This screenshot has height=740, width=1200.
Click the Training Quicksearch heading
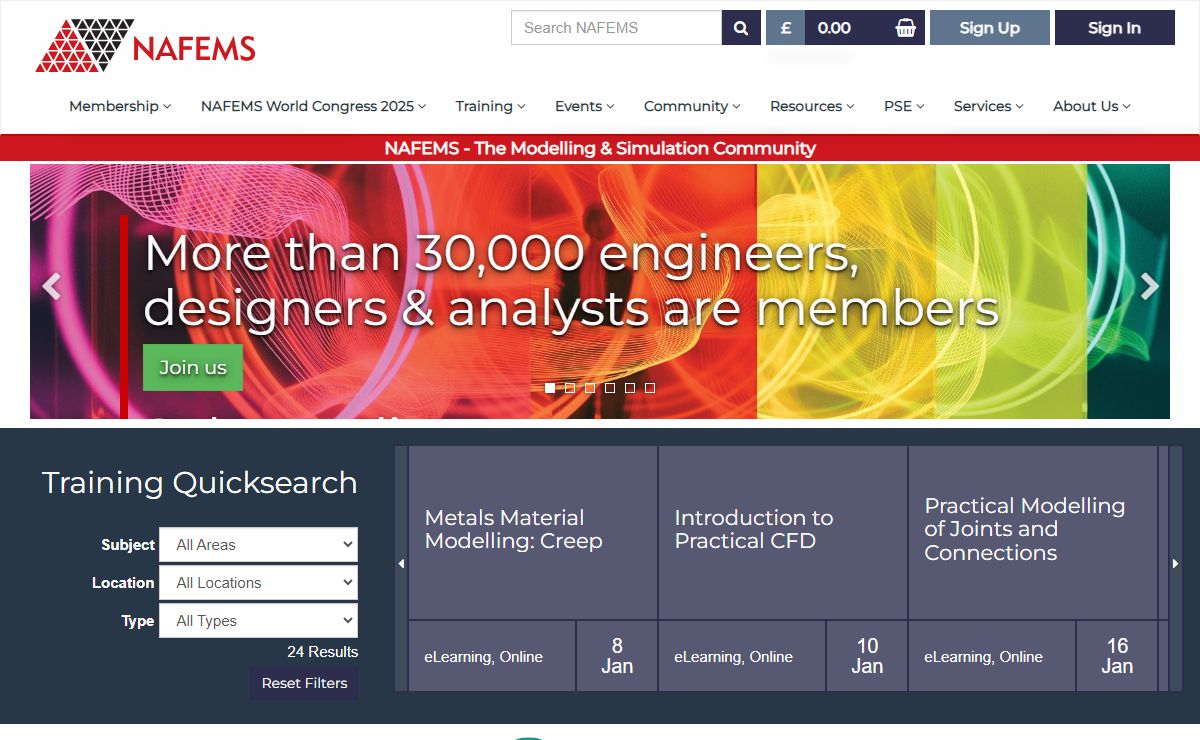[199, 483]
